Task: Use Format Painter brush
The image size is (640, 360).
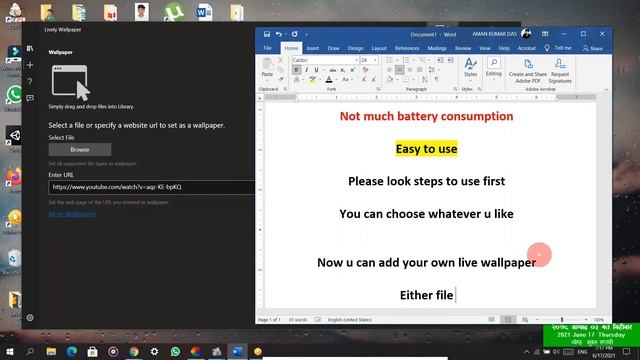Action: coord(280,79)
